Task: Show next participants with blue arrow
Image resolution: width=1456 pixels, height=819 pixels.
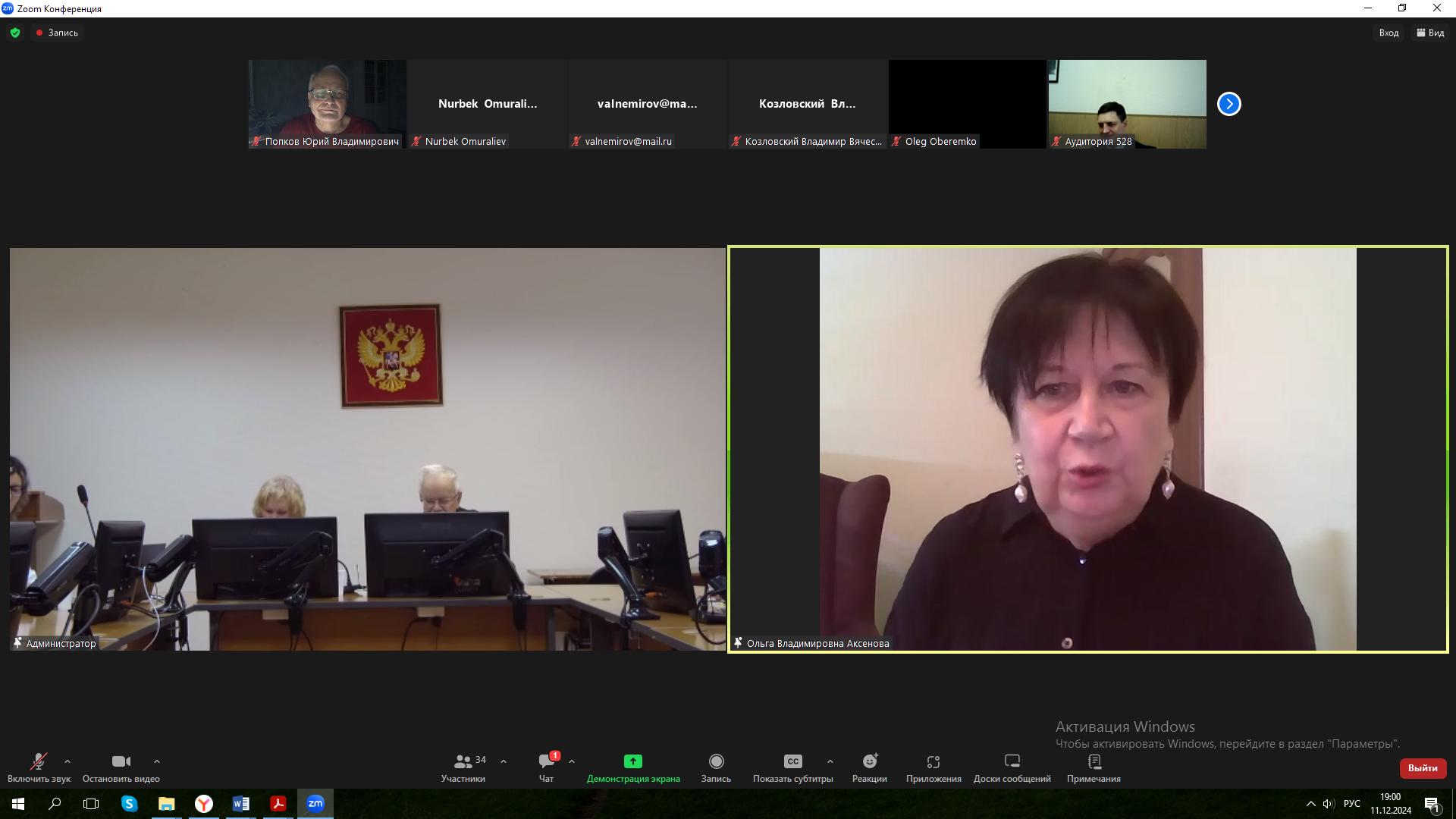Action: coord(1228,104)
